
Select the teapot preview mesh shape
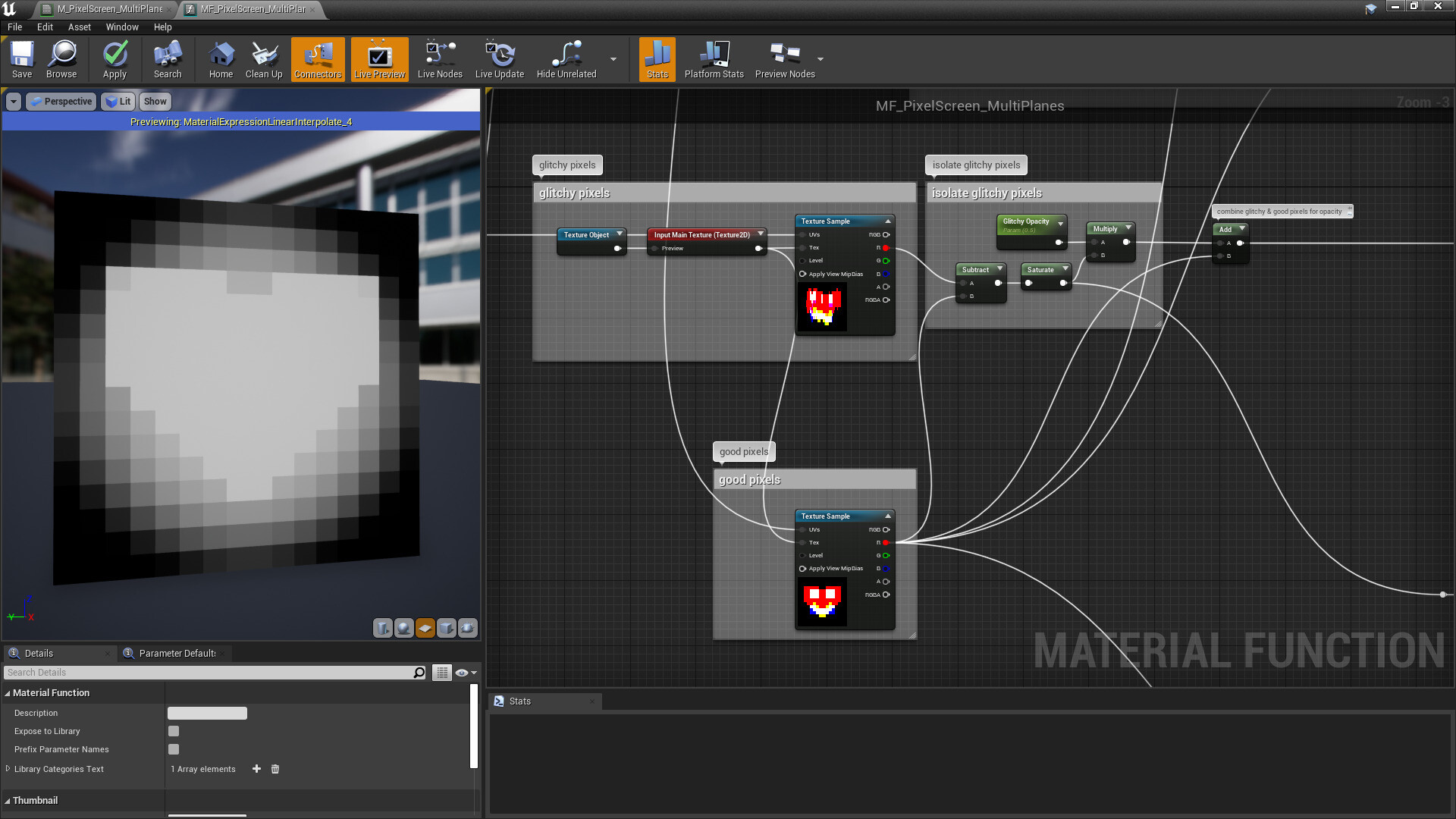[x=468, y=628]
